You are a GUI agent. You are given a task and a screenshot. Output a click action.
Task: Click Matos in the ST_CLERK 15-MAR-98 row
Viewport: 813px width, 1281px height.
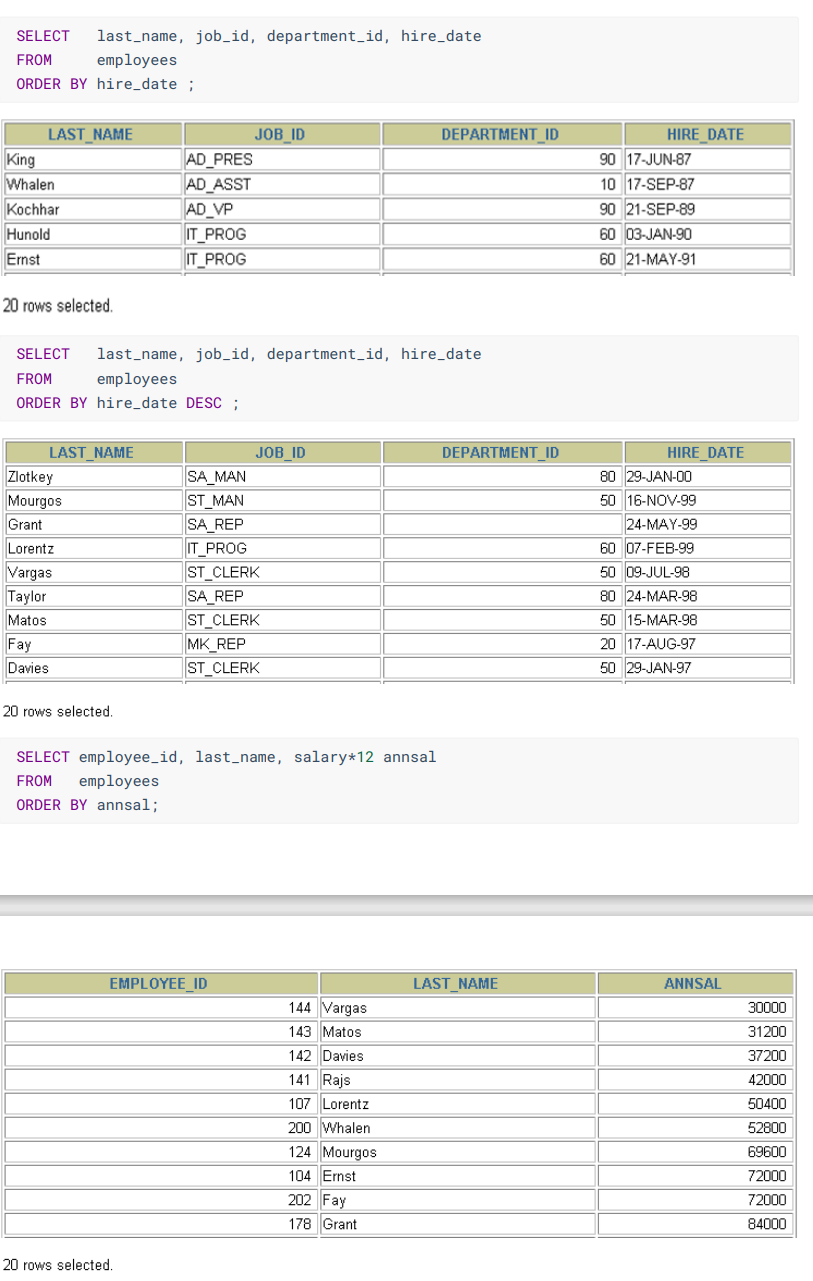[x=93, y=621]
